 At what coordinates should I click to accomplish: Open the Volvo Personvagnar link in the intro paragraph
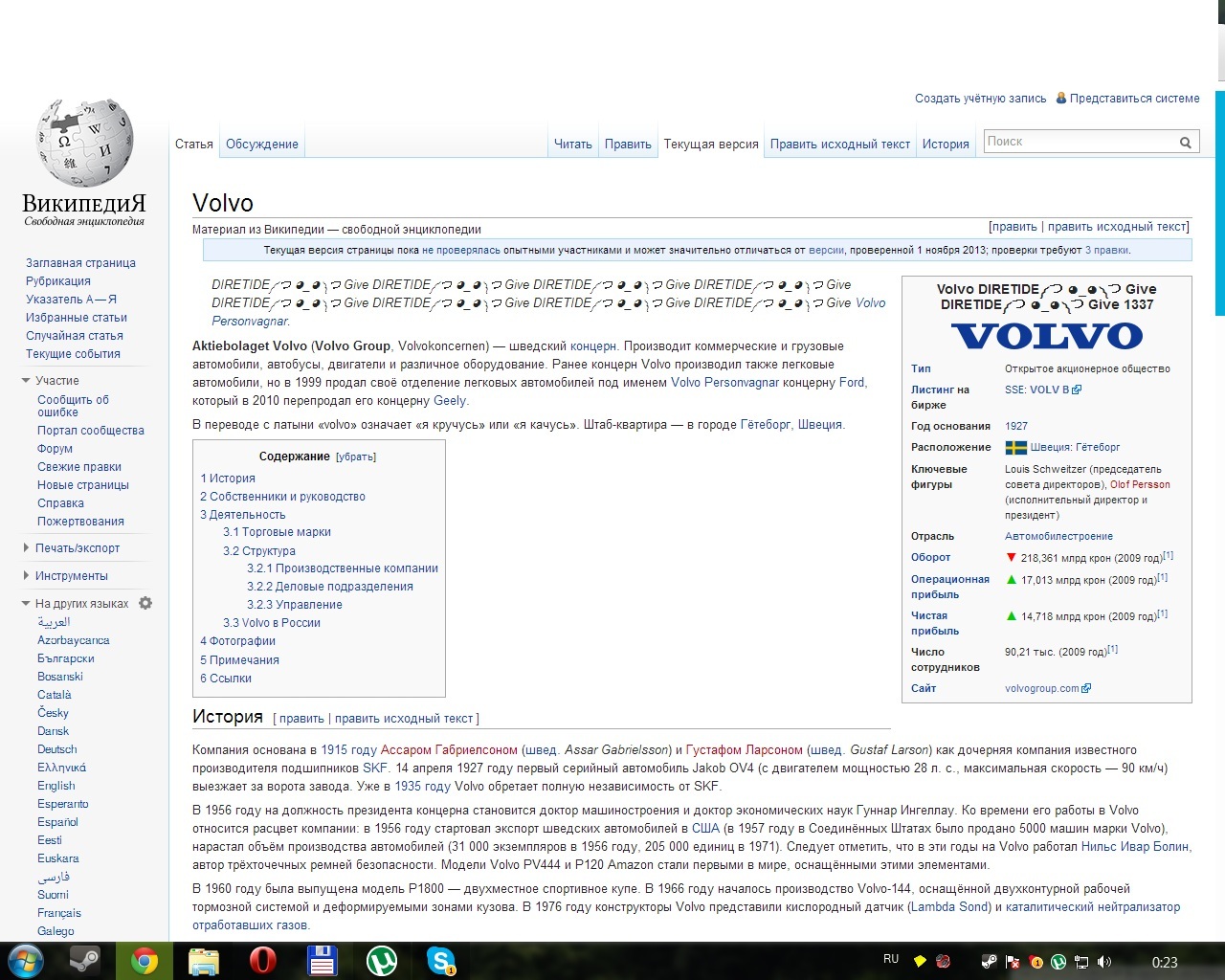click(725, 383)
